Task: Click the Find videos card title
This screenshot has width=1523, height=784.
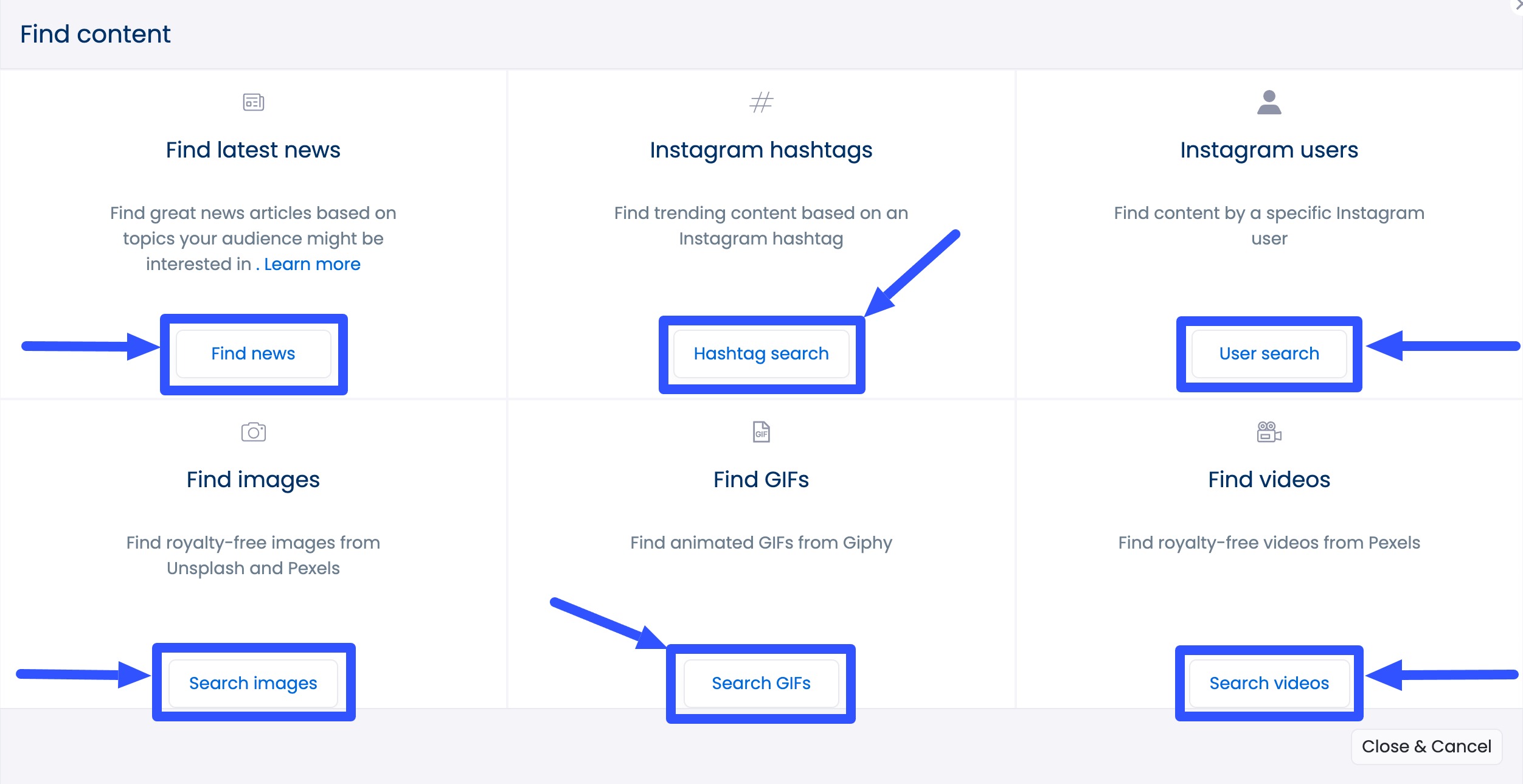Action: point(1269,480)
